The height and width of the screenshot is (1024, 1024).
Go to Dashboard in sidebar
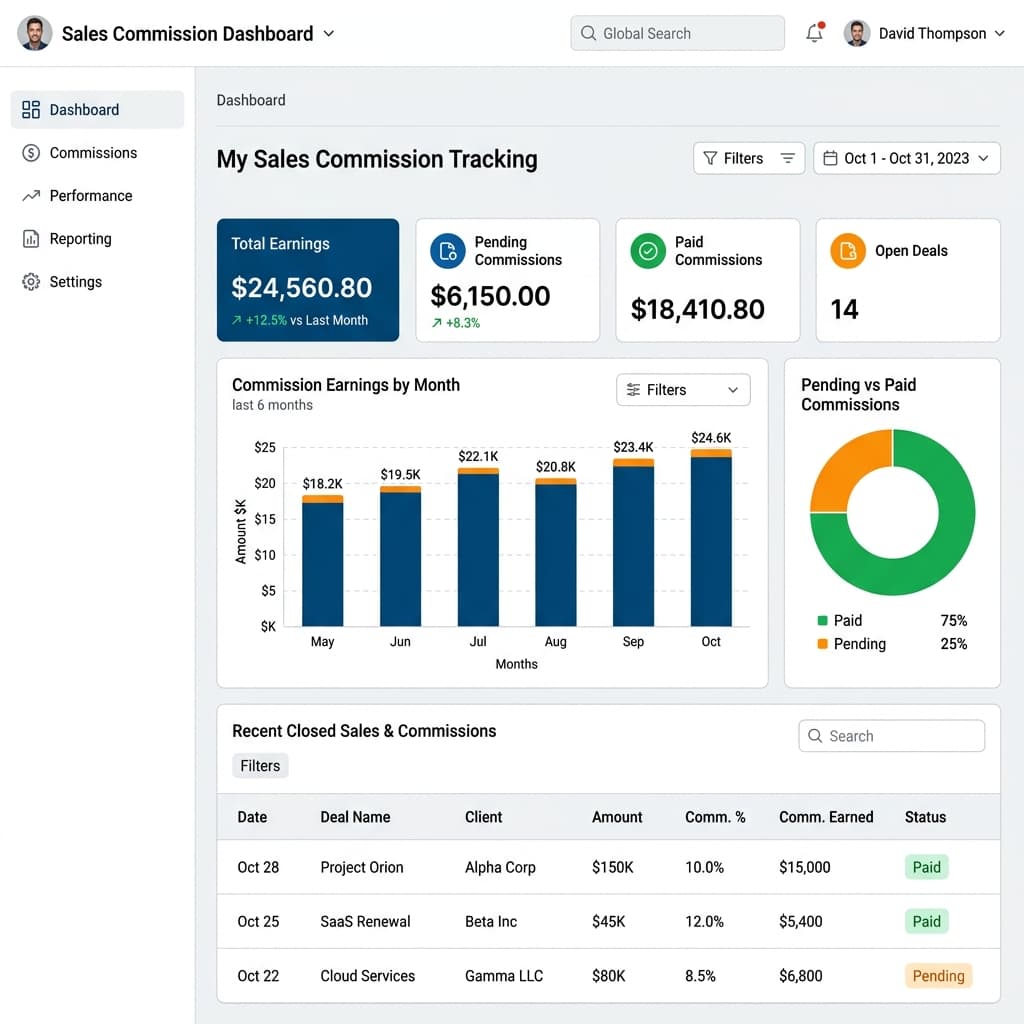[97, 110]
